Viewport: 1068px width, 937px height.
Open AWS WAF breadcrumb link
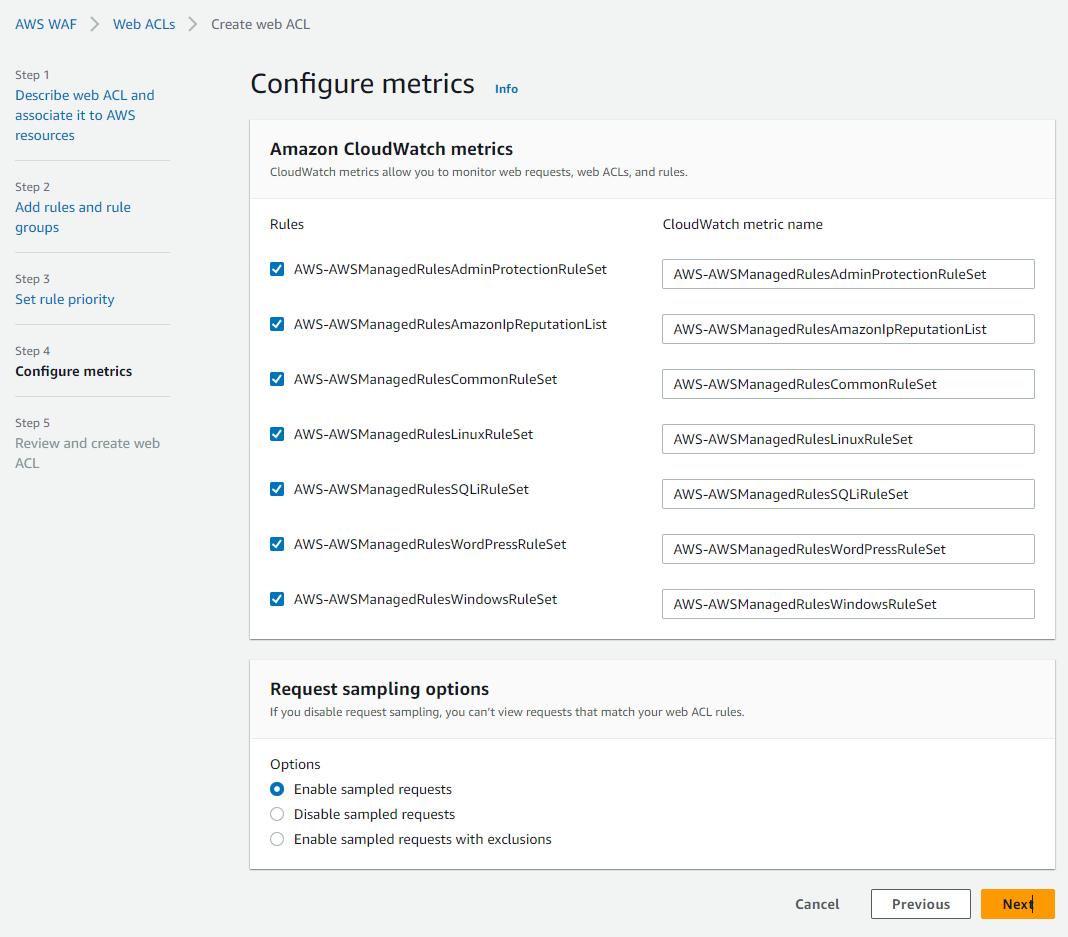click(x=46, y=25)
